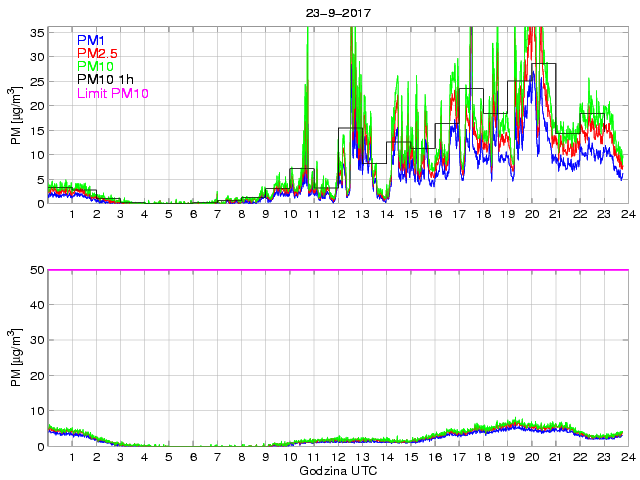
Task: Click the upper chart's PM y-axis label
Action: (x=15, y=115)
